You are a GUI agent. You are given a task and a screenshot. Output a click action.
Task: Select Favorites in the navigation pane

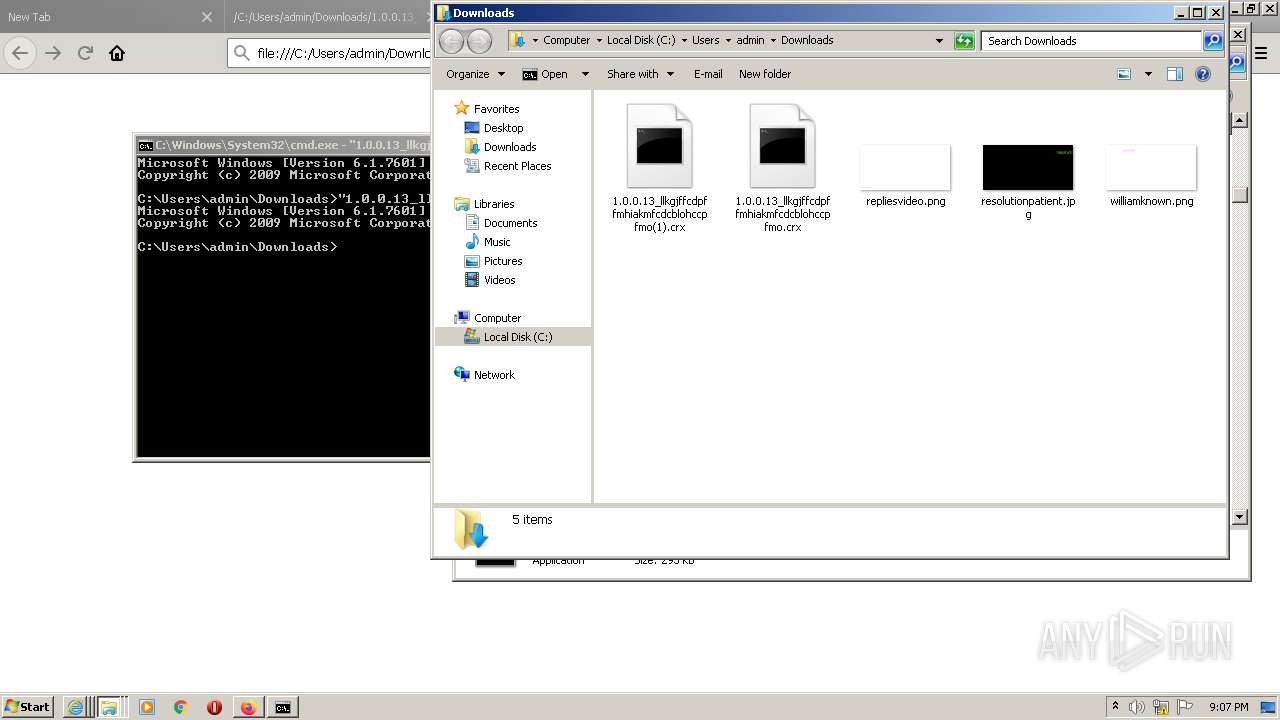click(496, 109)
